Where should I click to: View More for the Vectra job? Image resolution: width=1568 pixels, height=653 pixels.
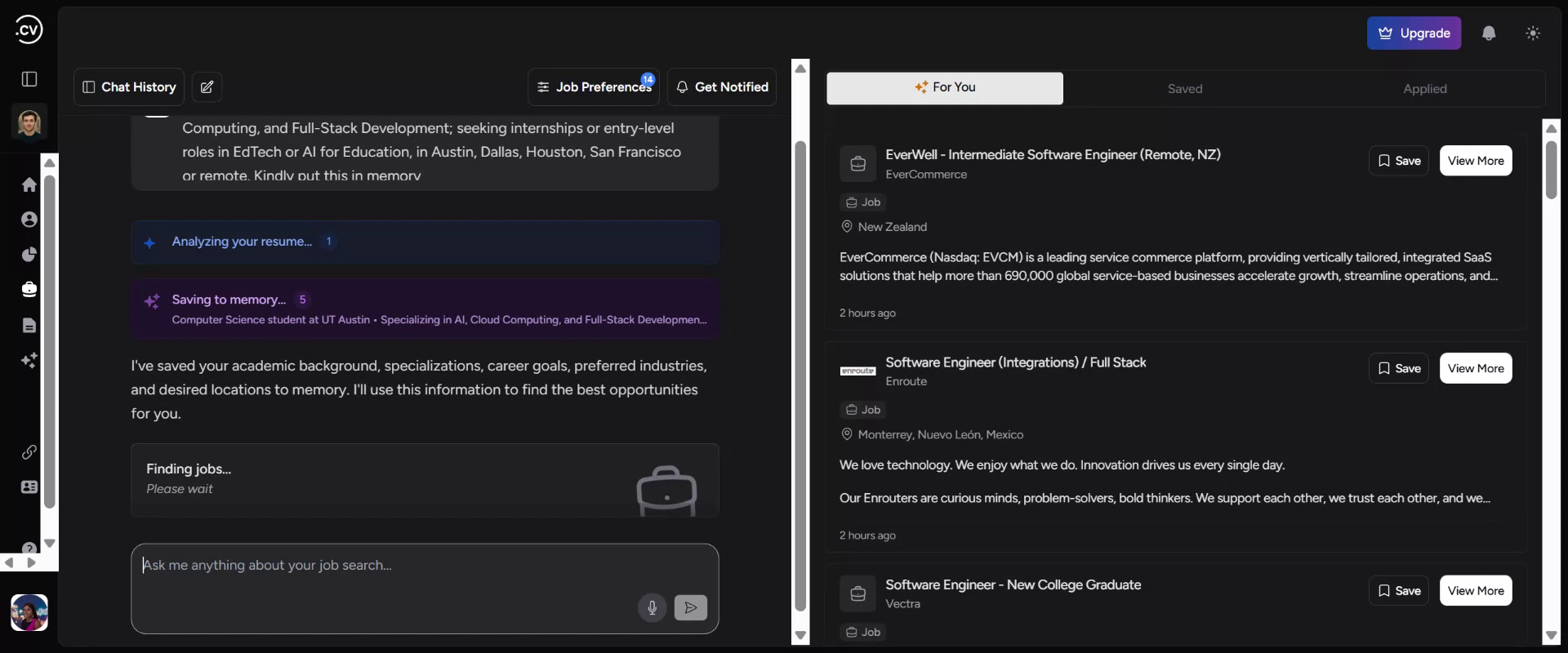[x=1476, y=591]
